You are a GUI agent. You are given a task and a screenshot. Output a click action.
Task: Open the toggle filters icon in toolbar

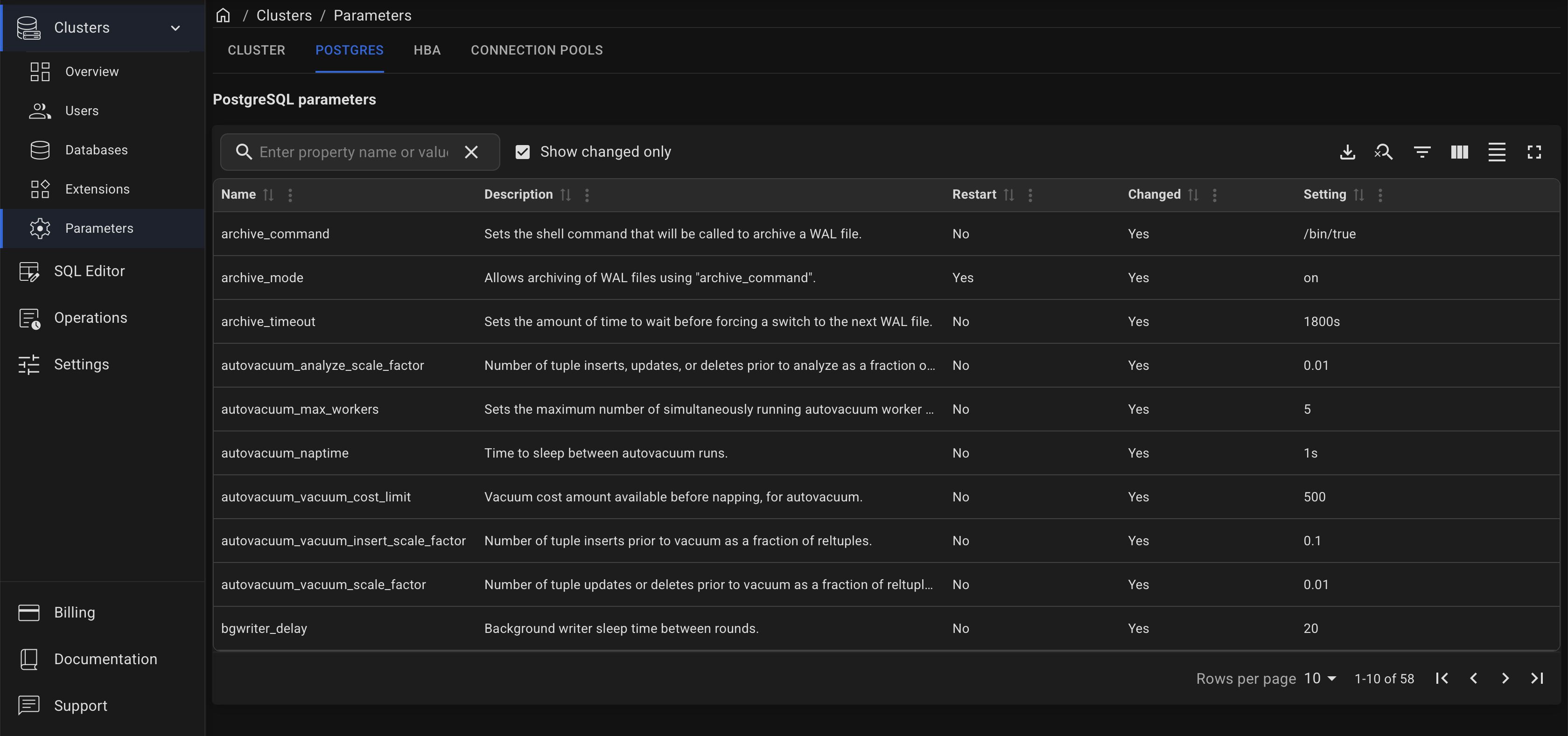[1422, 152]
